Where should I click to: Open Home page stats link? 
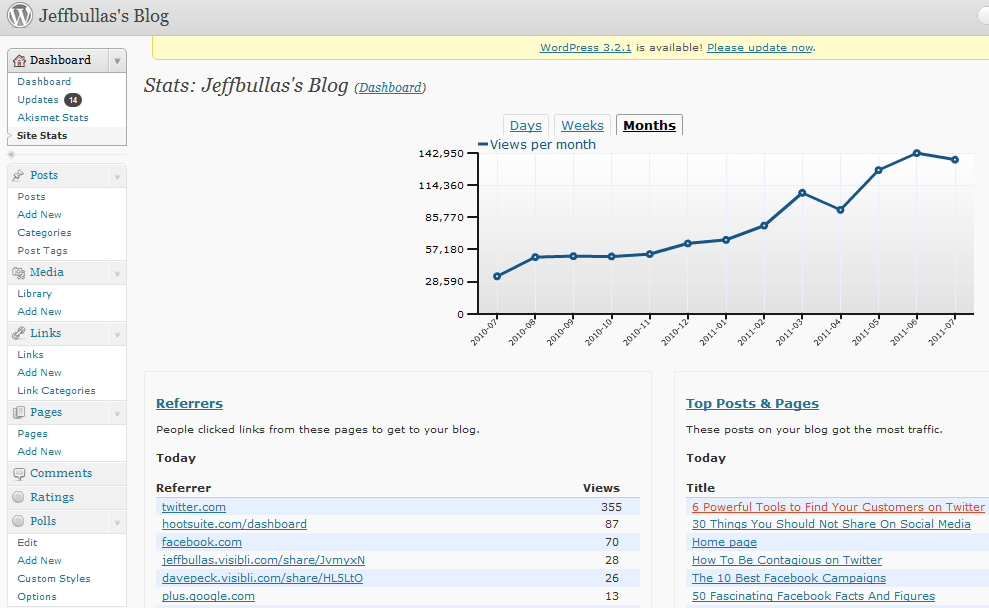point(724,542)
